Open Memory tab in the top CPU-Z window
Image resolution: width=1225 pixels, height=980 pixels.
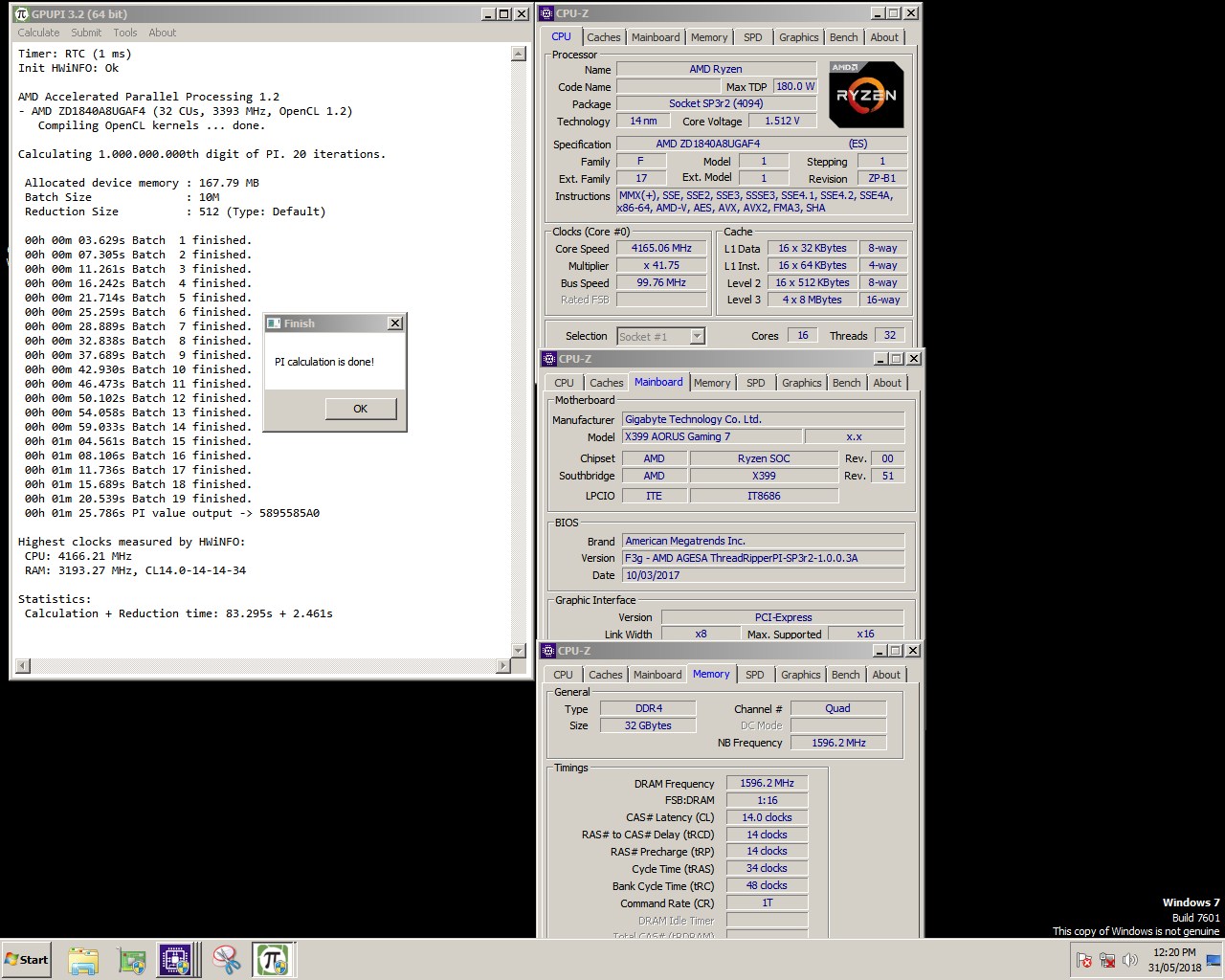click(x=709, y=37)
